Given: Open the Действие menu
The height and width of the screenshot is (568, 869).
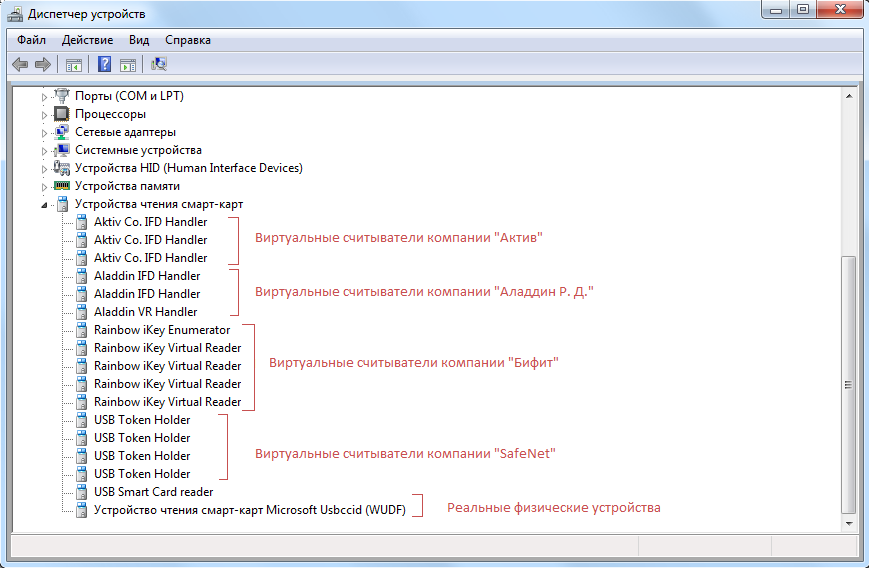Looking at the screenshot, I should (87, 40).
